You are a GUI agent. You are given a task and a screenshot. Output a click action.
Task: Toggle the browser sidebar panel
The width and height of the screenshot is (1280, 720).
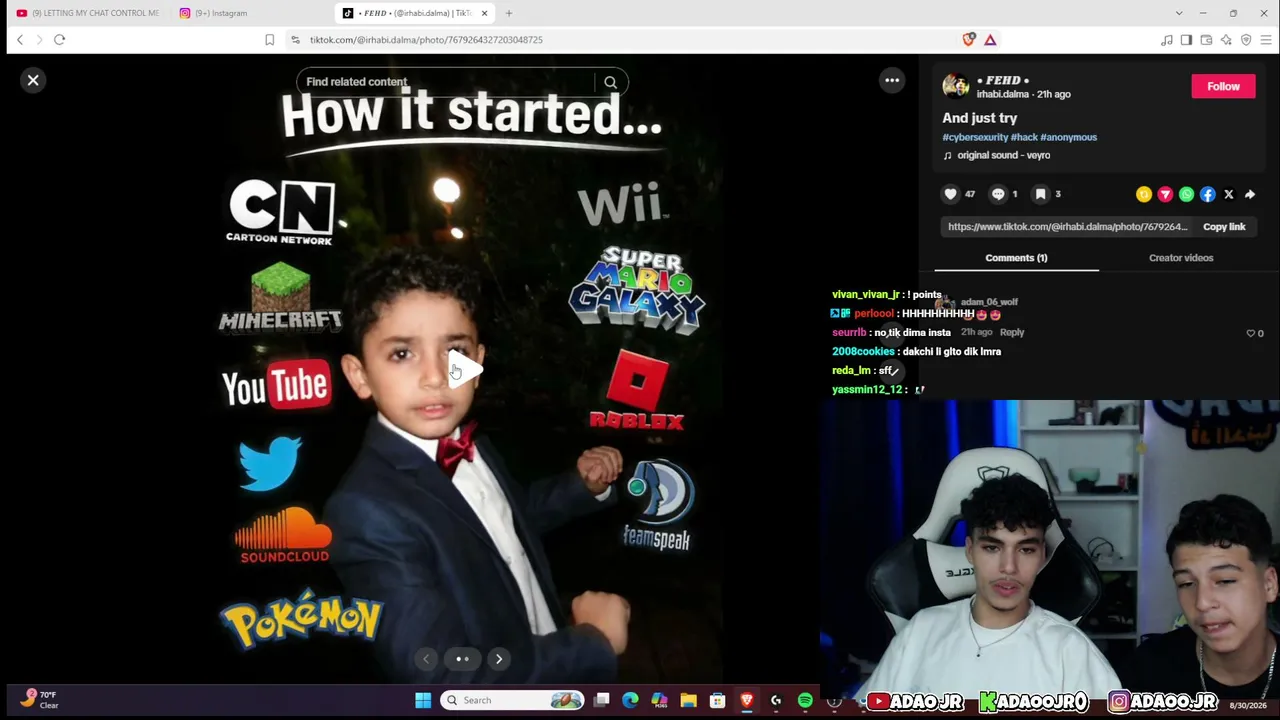click(x=1186, y=39)
